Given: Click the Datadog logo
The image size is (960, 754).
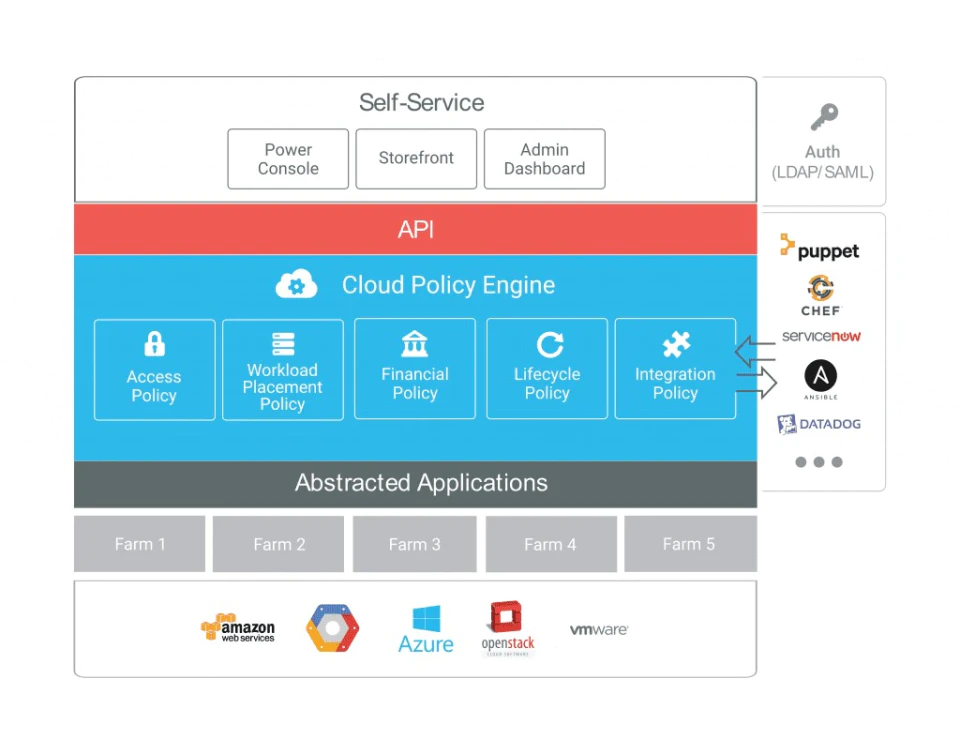Looking at the screenshot, I should click(x=819, y=424).
